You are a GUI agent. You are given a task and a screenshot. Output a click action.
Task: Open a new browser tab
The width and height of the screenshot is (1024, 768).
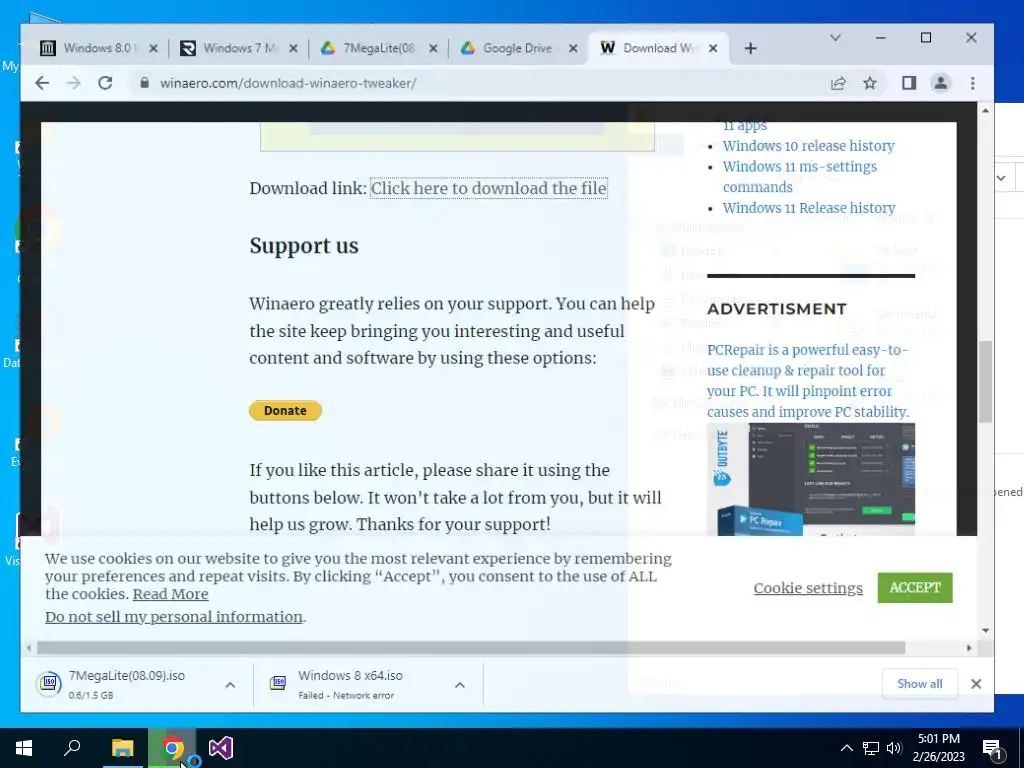click(x=750, y=48)
